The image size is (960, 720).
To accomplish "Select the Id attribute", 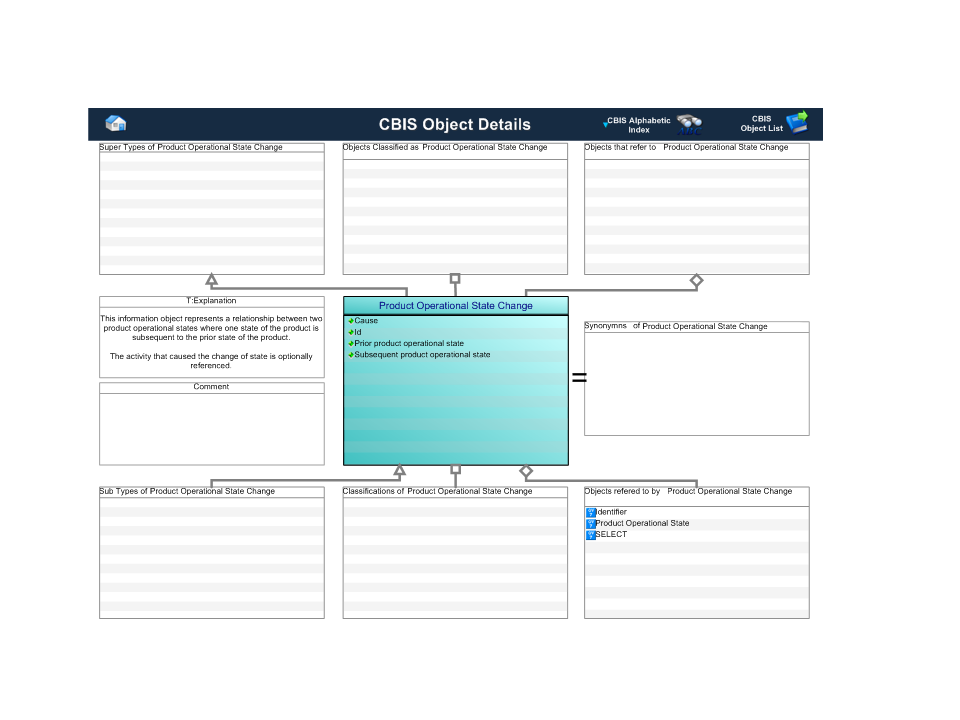I will tap(358, 332).
